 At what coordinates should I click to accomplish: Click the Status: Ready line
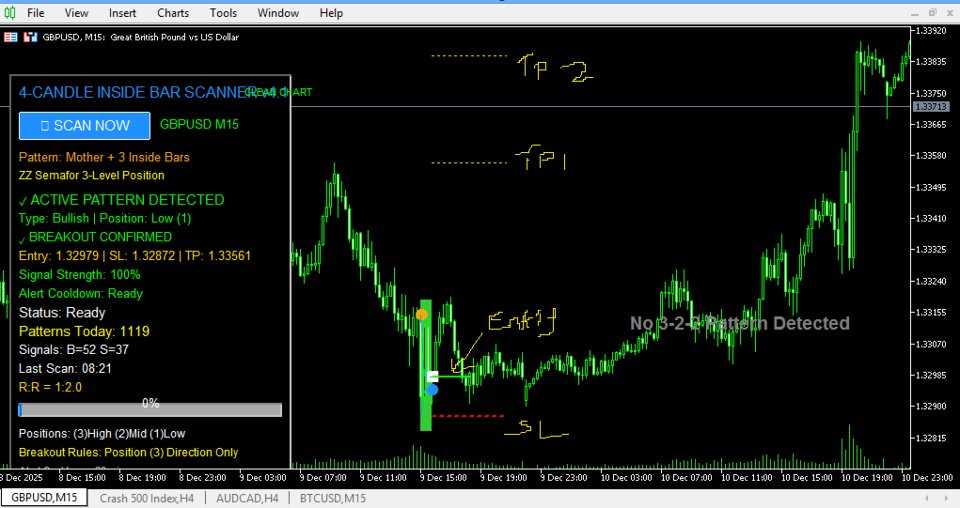coord(62,313)
